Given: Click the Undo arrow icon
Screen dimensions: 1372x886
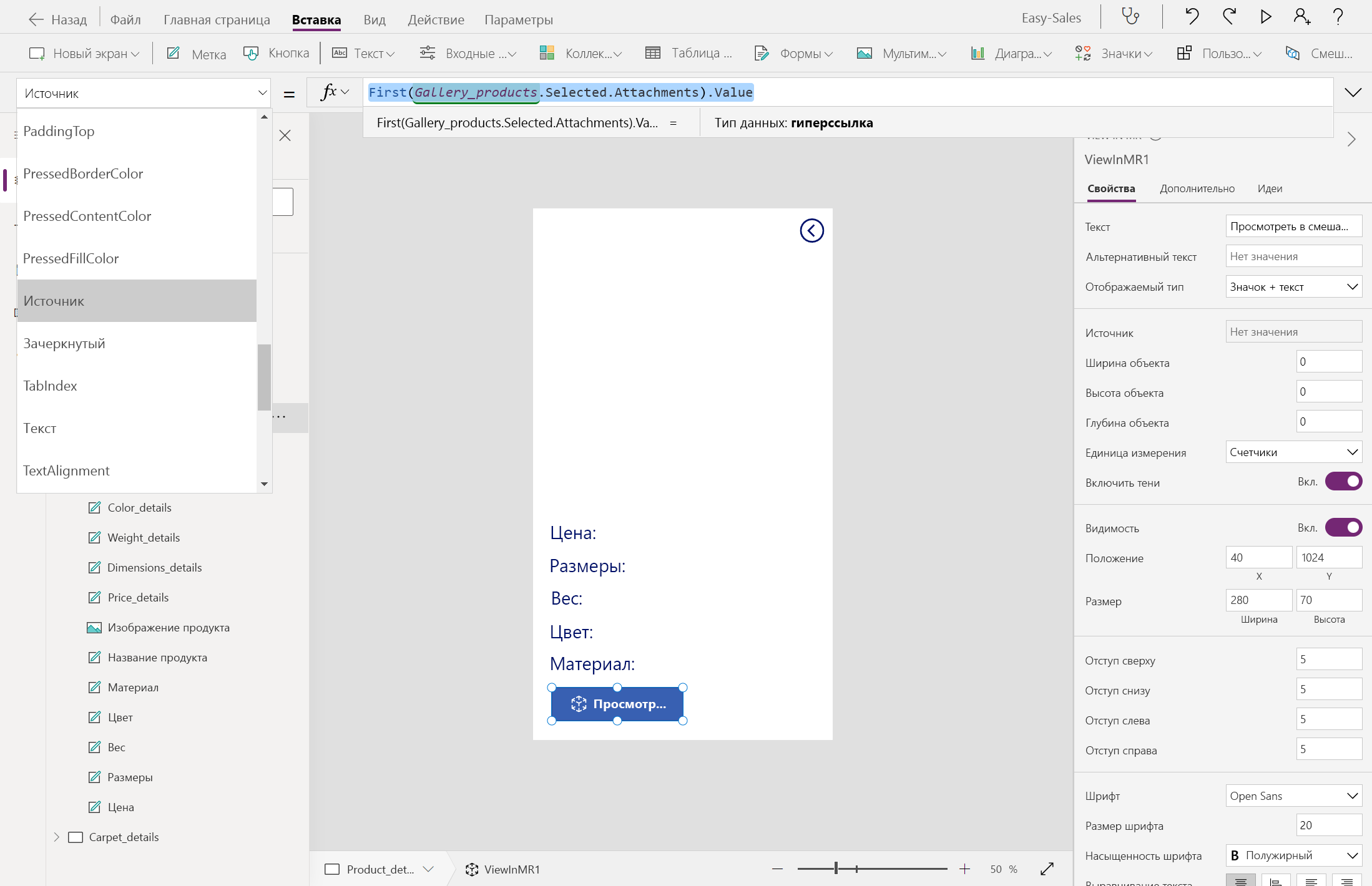Looking at the screenshot, I should 1192,17.
